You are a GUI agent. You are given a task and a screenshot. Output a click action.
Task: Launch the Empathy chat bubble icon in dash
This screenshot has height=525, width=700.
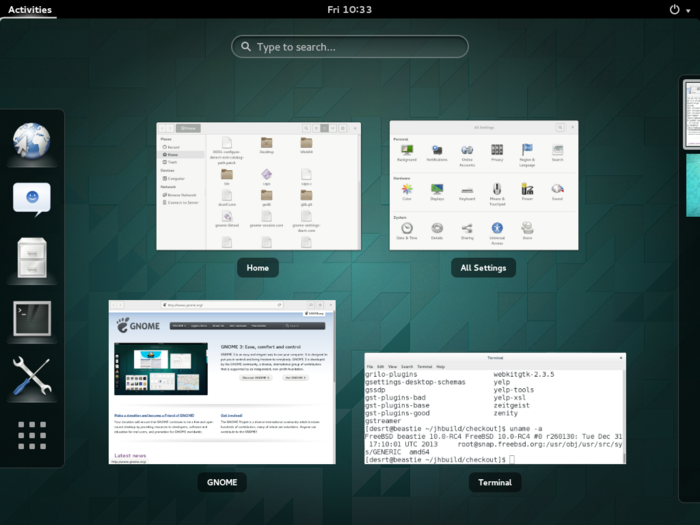coord(32,198)
